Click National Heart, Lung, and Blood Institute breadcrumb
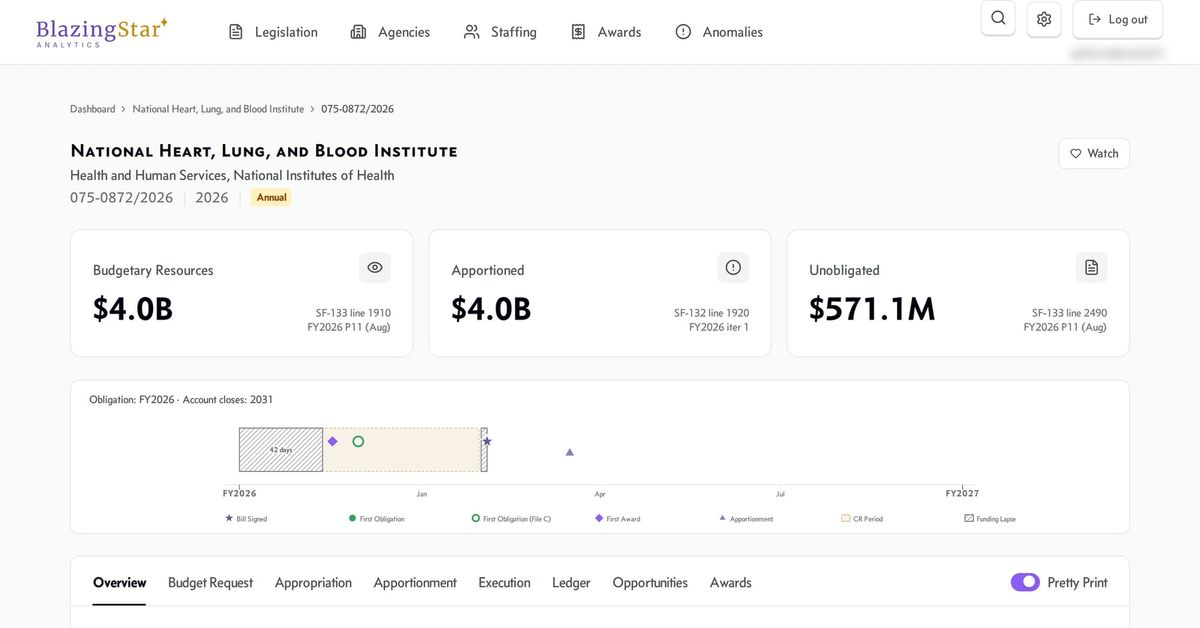 218,109
